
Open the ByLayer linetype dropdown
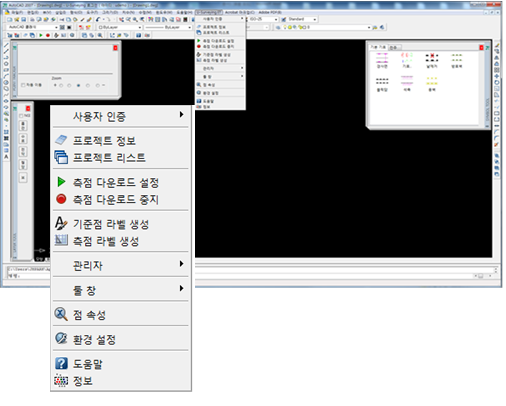pos(168,27)
